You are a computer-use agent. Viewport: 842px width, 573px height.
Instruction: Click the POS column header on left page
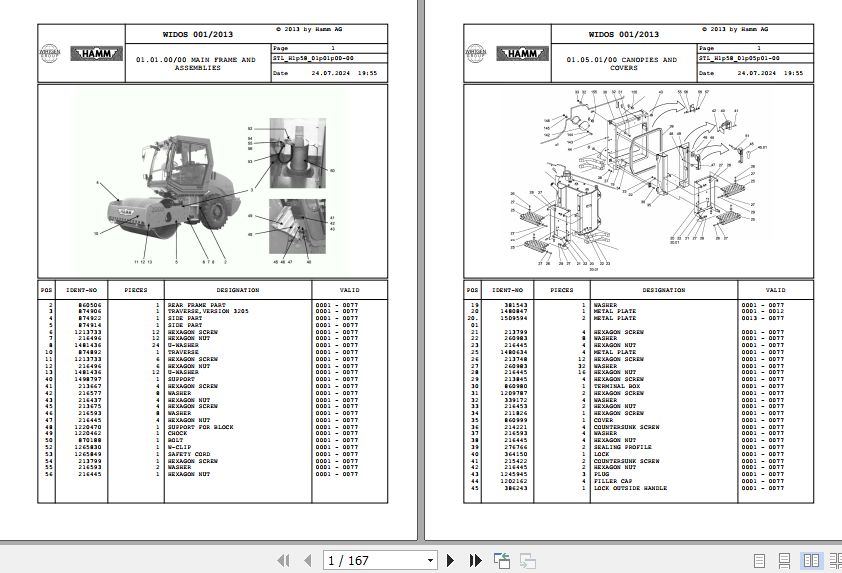coord(47,290)
